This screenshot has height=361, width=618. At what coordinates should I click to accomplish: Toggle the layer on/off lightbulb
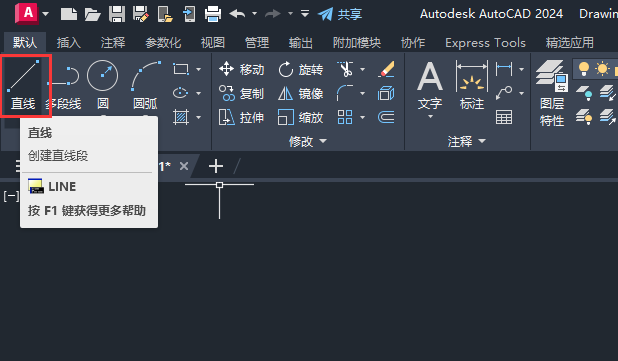click(x=583, y=69)
